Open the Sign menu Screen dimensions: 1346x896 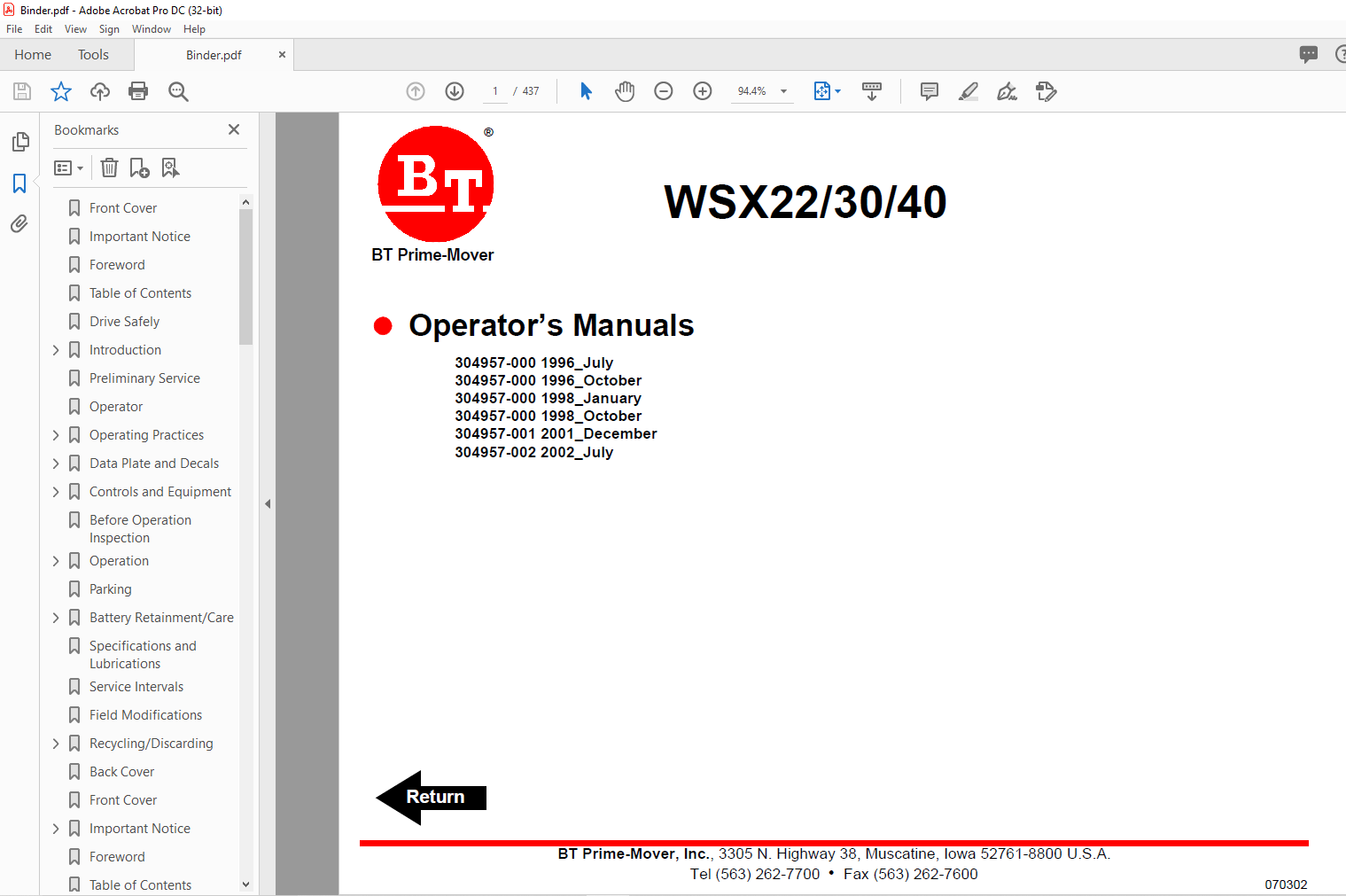[109, 29]
